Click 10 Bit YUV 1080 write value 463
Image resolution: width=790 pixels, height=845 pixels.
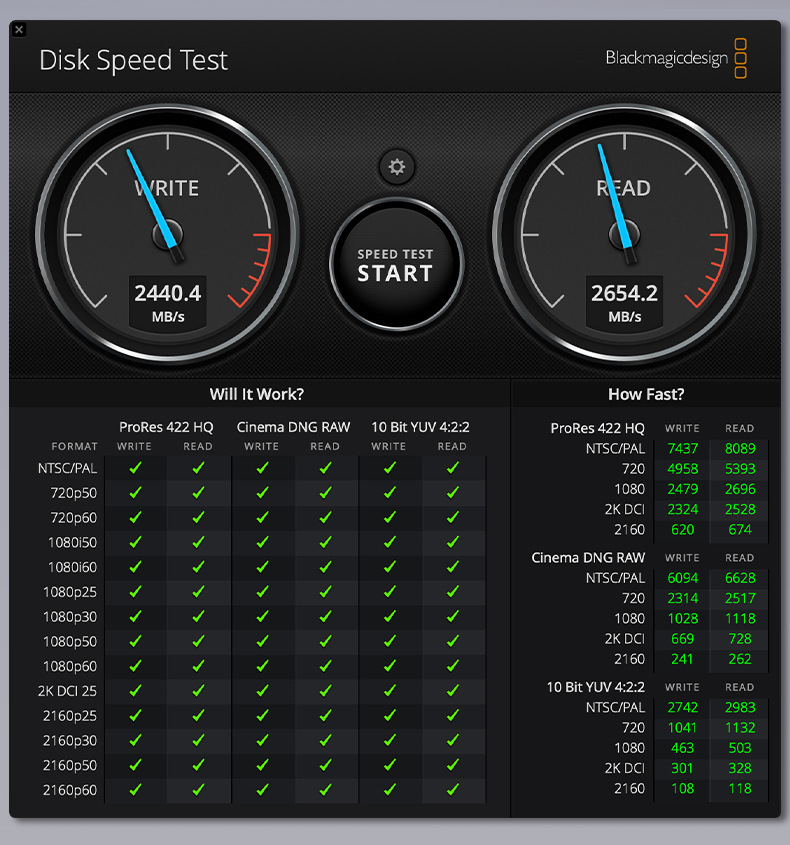coord(682,748)
